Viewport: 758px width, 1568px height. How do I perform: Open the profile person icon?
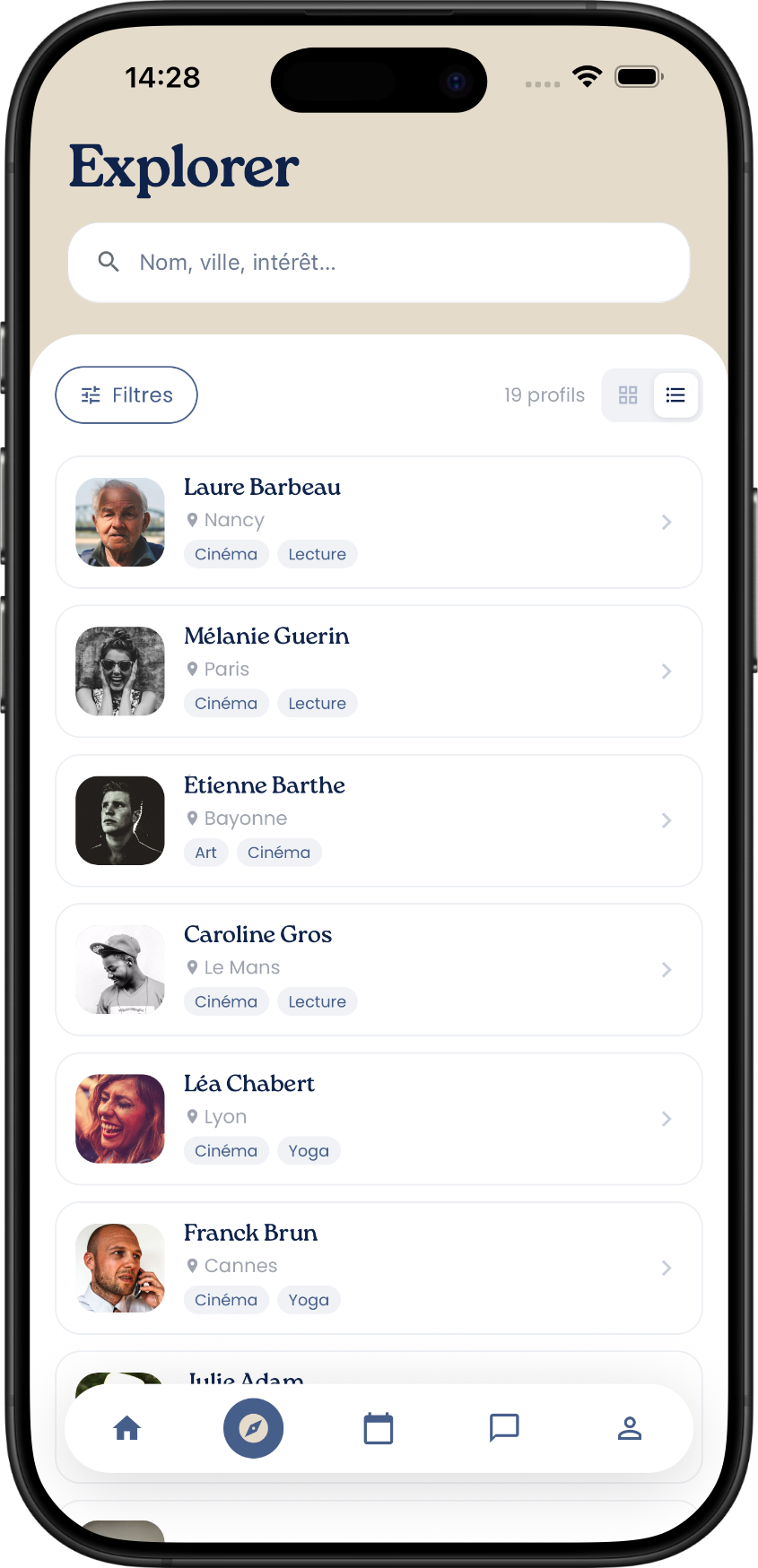pos(630,1428)
